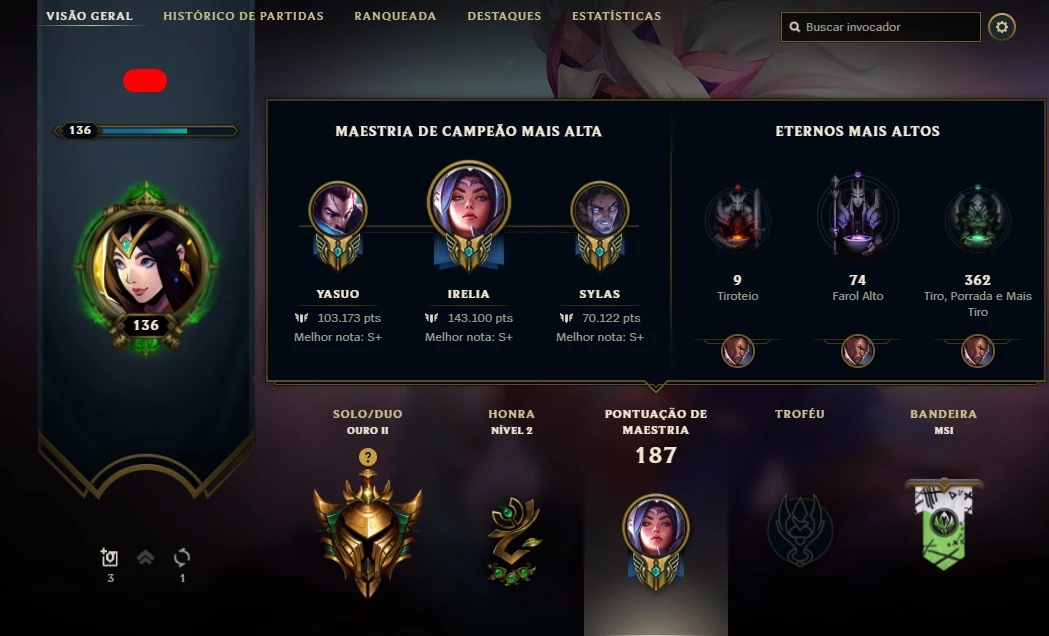This screenshot has height=636, width=1049.
Task: Select the Irelia mastery portrait in top panel
Action: coord(468,201)
